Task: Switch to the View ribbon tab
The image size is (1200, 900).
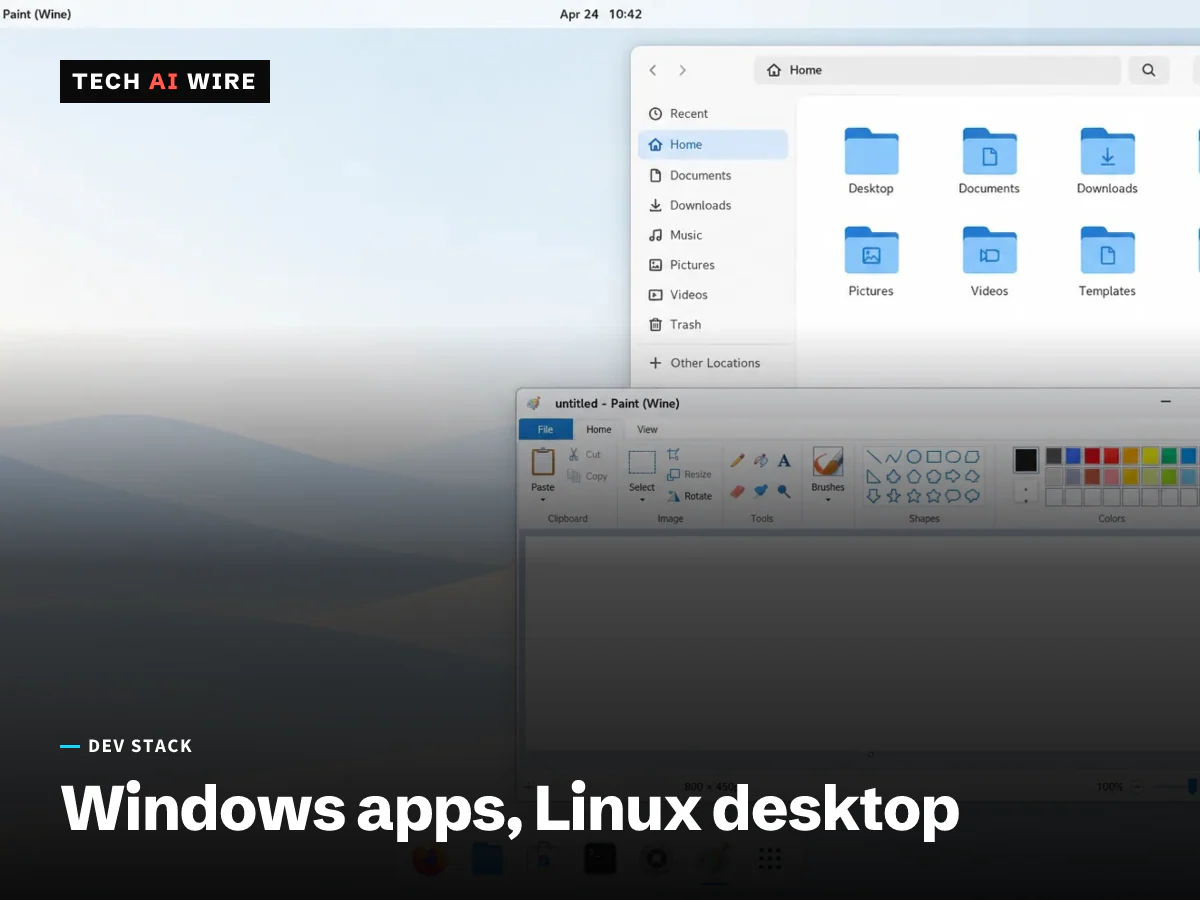Action: (648, 429)
